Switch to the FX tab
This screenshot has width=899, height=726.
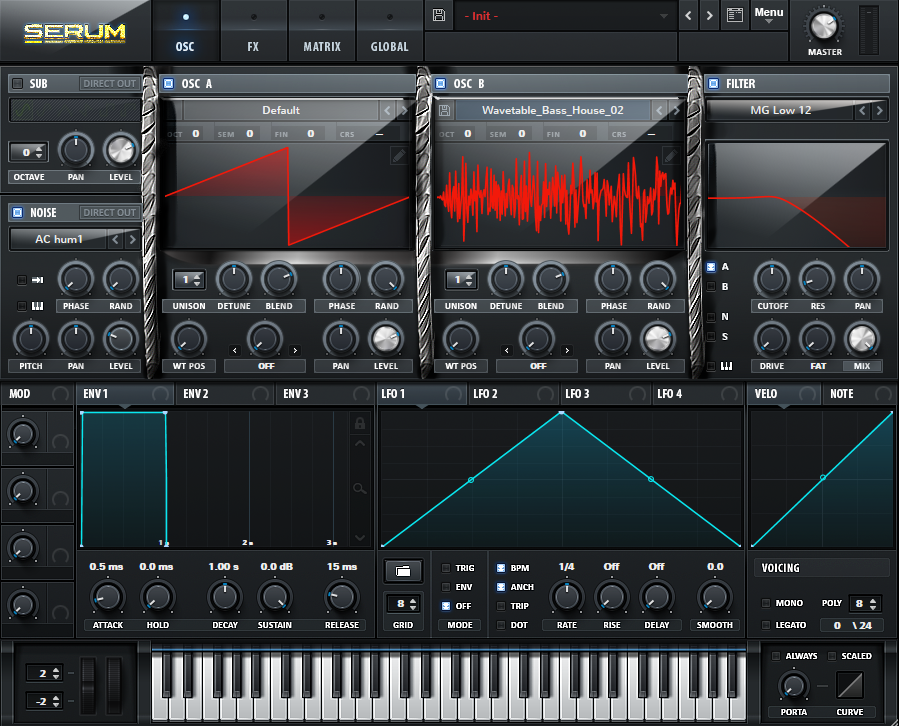click(253, 29)
